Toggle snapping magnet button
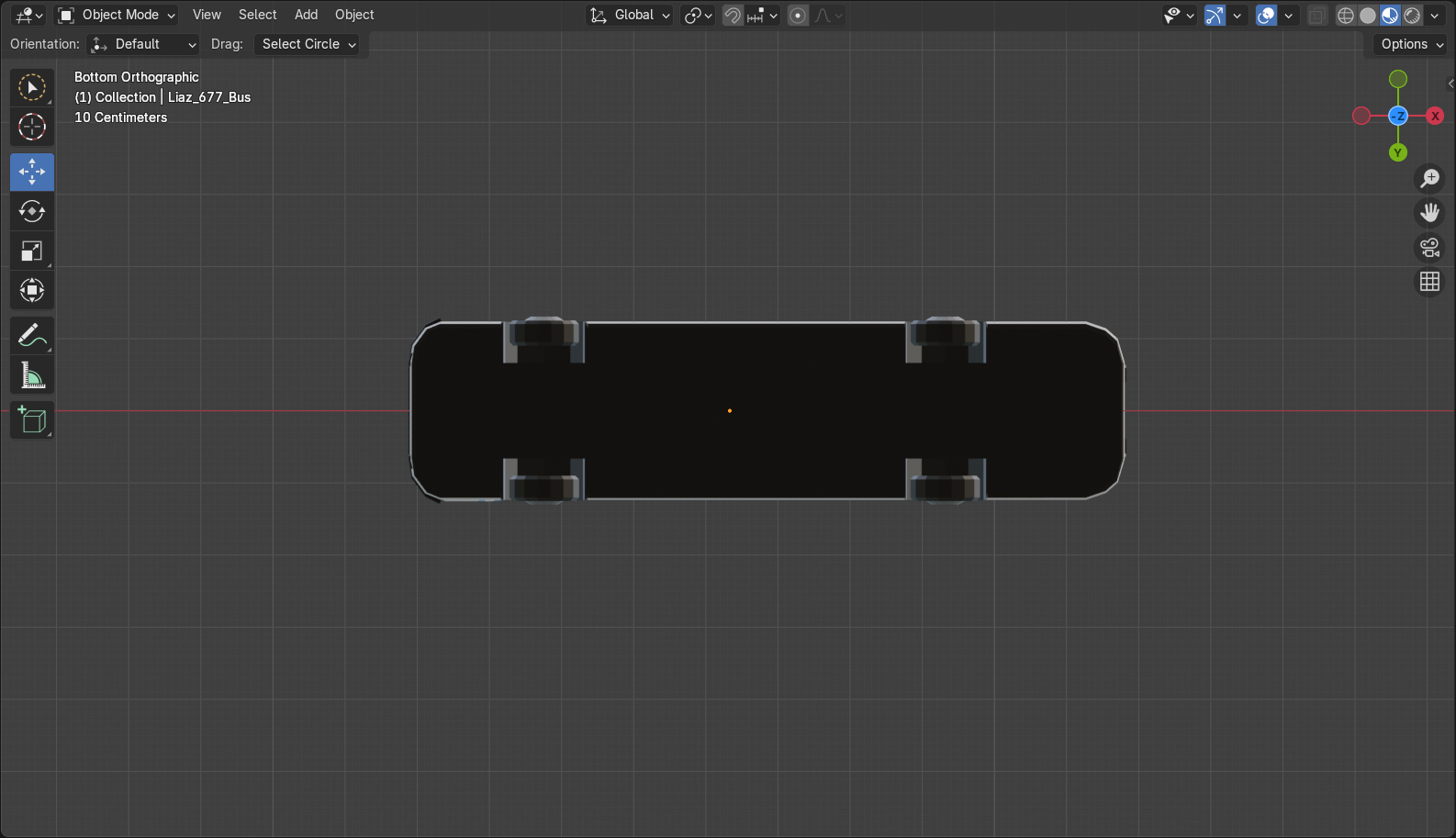 click(x=733, y=16)
